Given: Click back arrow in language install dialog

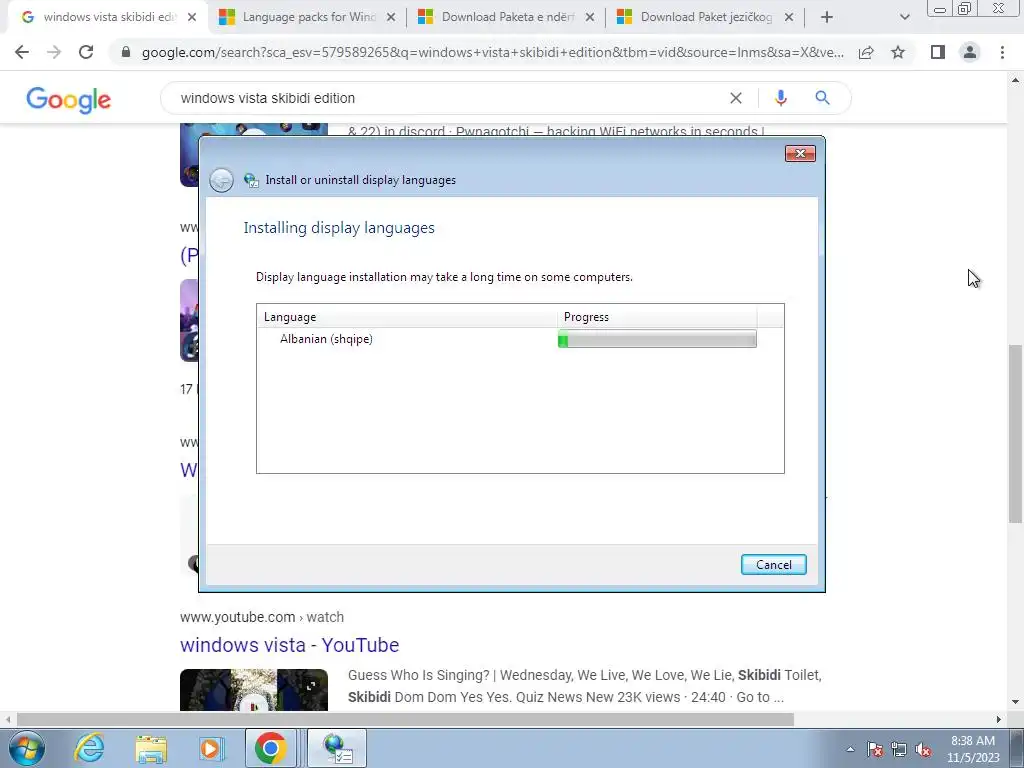Looking at the screenshot, I should (x=221, y=180).
